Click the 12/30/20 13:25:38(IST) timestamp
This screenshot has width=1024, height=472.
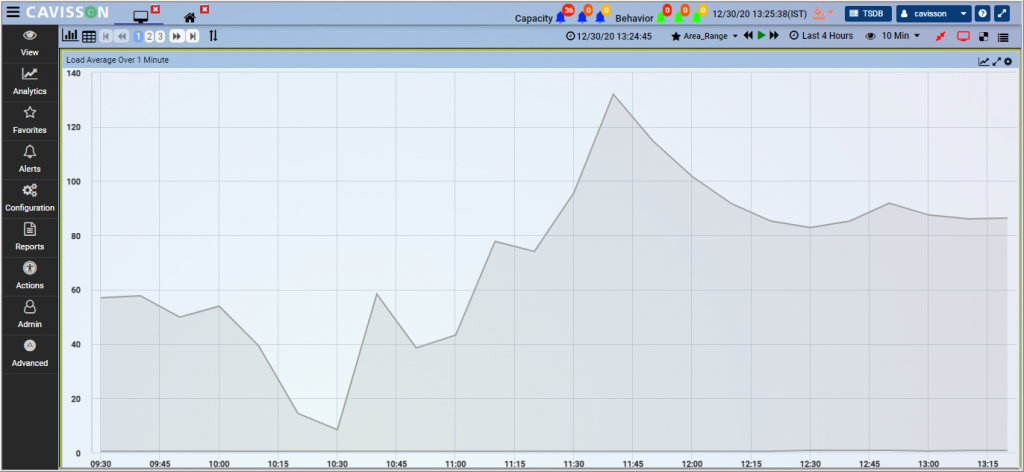point(760,14)
